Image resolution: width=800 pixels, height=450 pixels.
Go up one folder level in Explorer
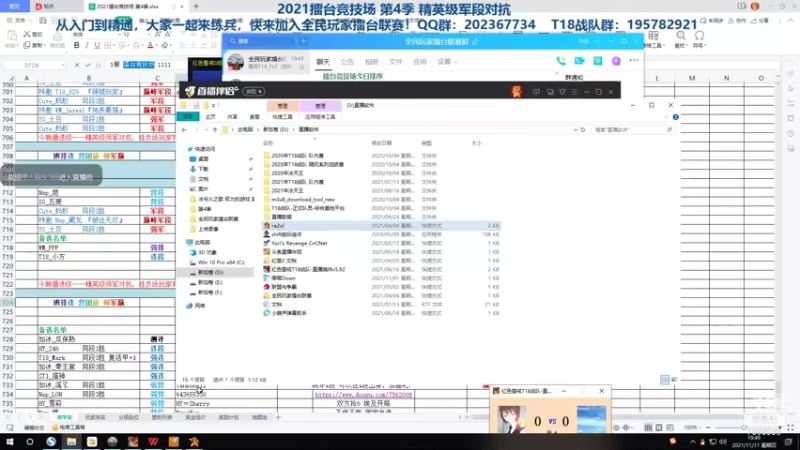coord(215,130)
